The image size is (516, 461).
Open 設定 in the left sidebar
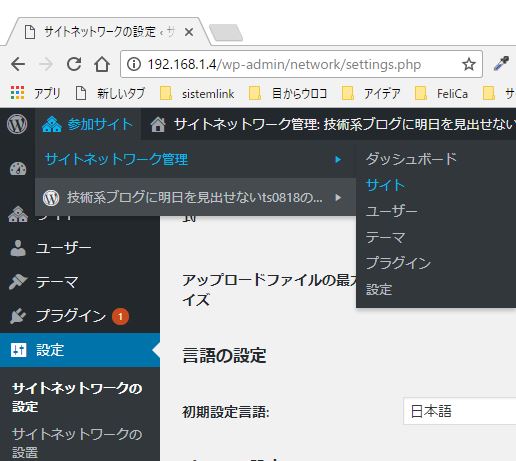click(80, 350)
